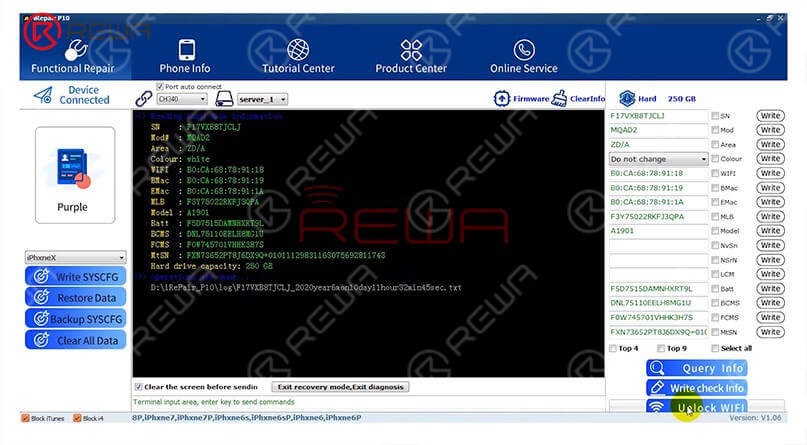This screenshot has height=445, width=807.
Task: Click the Functional Repair wrench icon
Action: coord(76,50)
